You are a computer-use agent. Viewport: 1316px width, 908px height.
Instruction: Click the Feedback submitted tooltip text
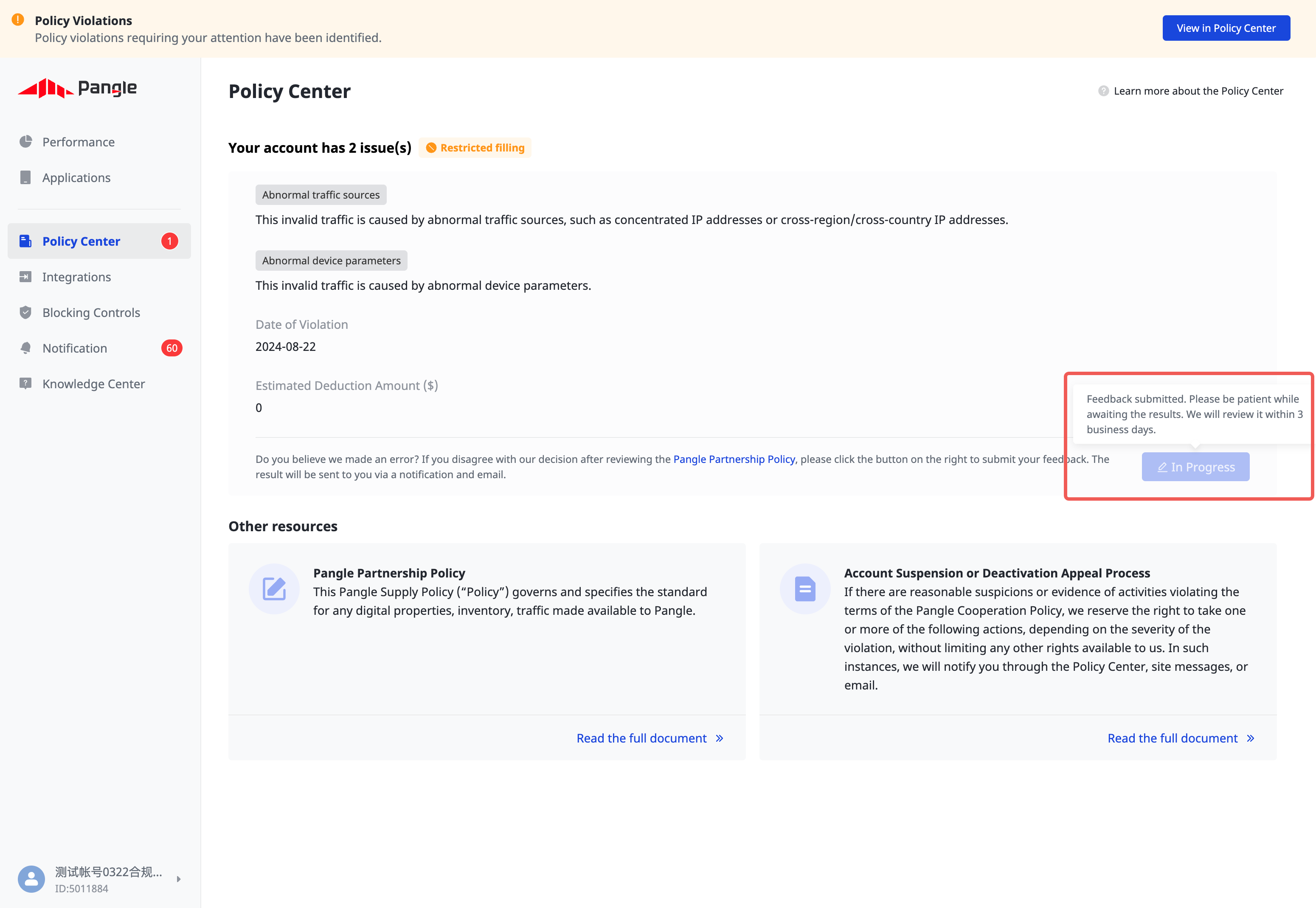tap(1194, 414)
